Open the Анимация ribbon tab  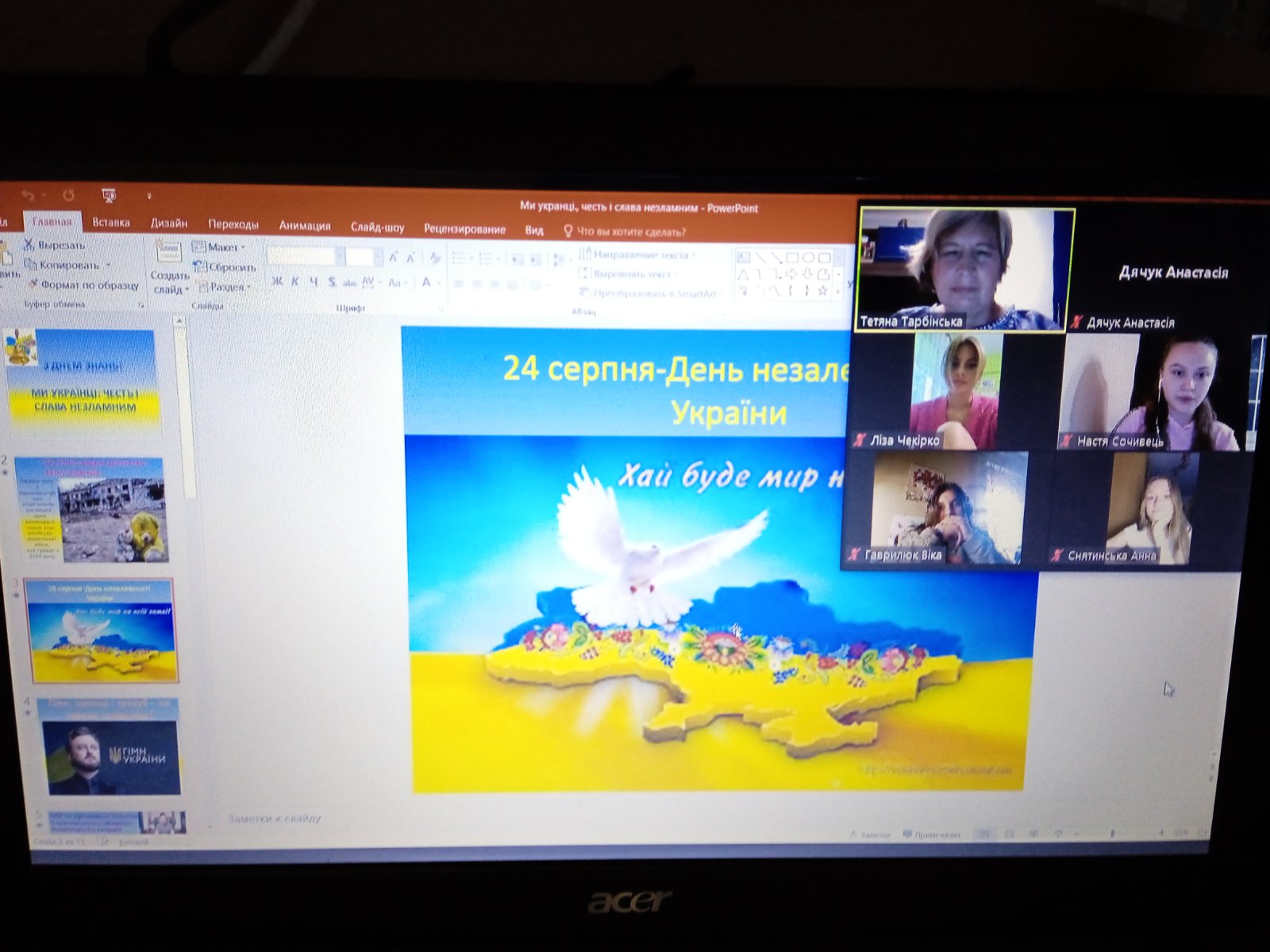coord(304,226)
